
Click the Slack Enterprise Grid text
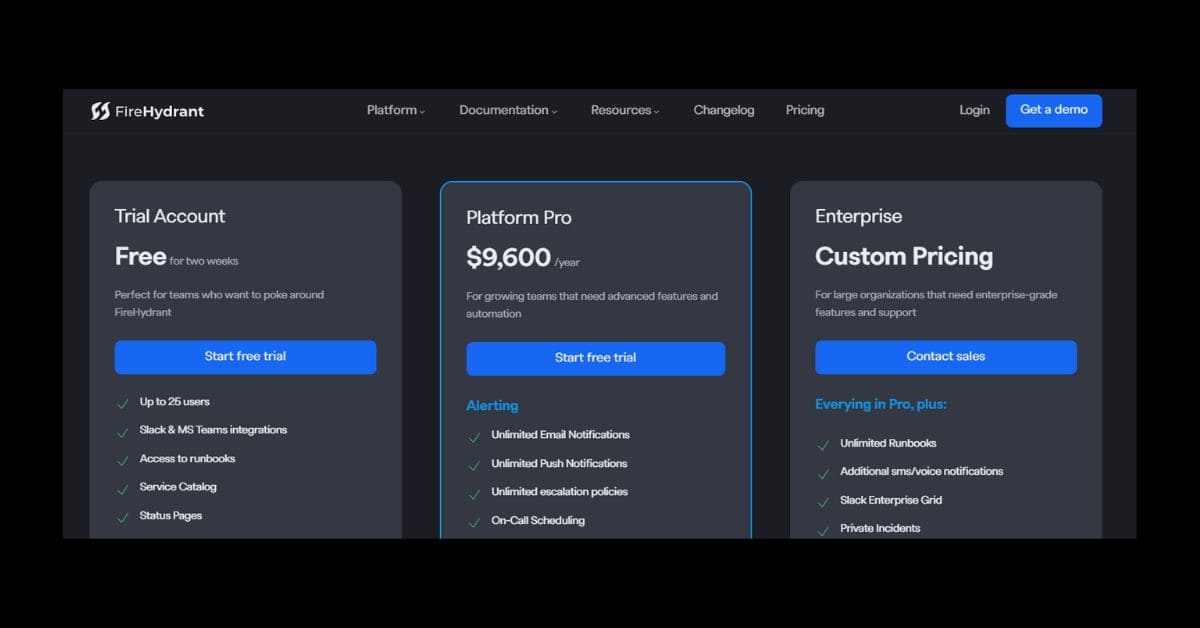(891, 500)
